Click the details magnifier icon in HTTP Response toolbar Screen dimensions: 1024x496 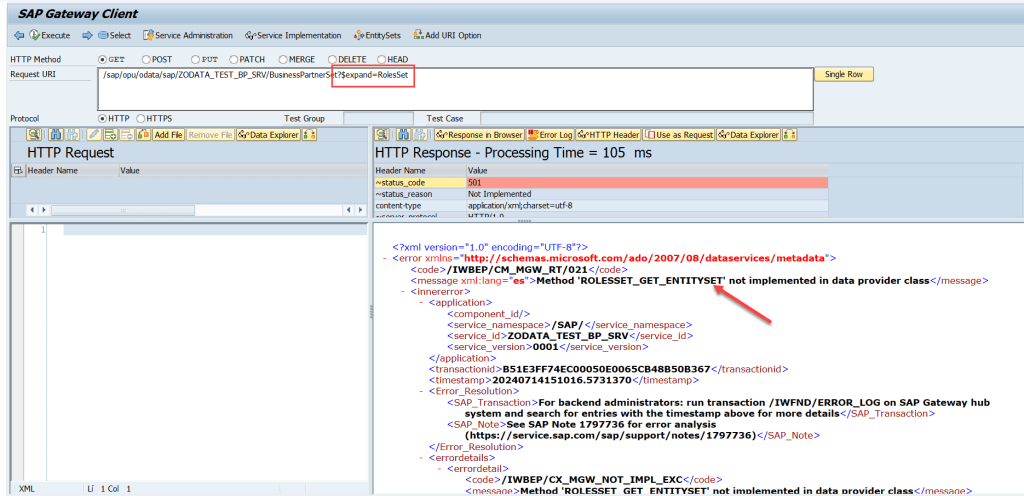pyautogui.click(x=382, y=134)
